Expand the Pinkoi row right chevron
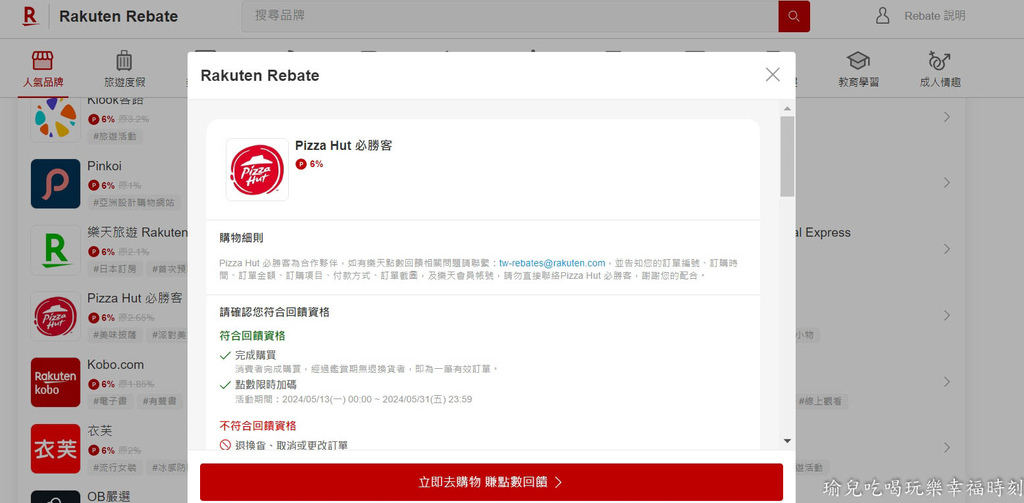Viewport: 1024px width, 503px height. pos(947,183)
